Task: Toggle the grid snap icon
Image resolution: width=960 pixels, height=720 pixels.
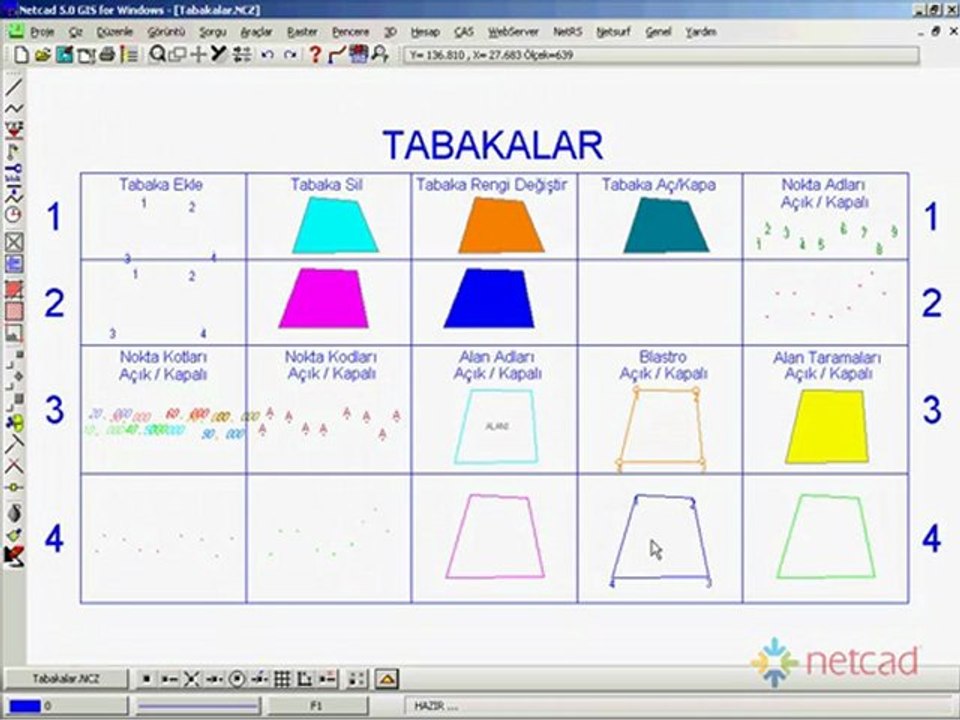Action: coord(282,678)
